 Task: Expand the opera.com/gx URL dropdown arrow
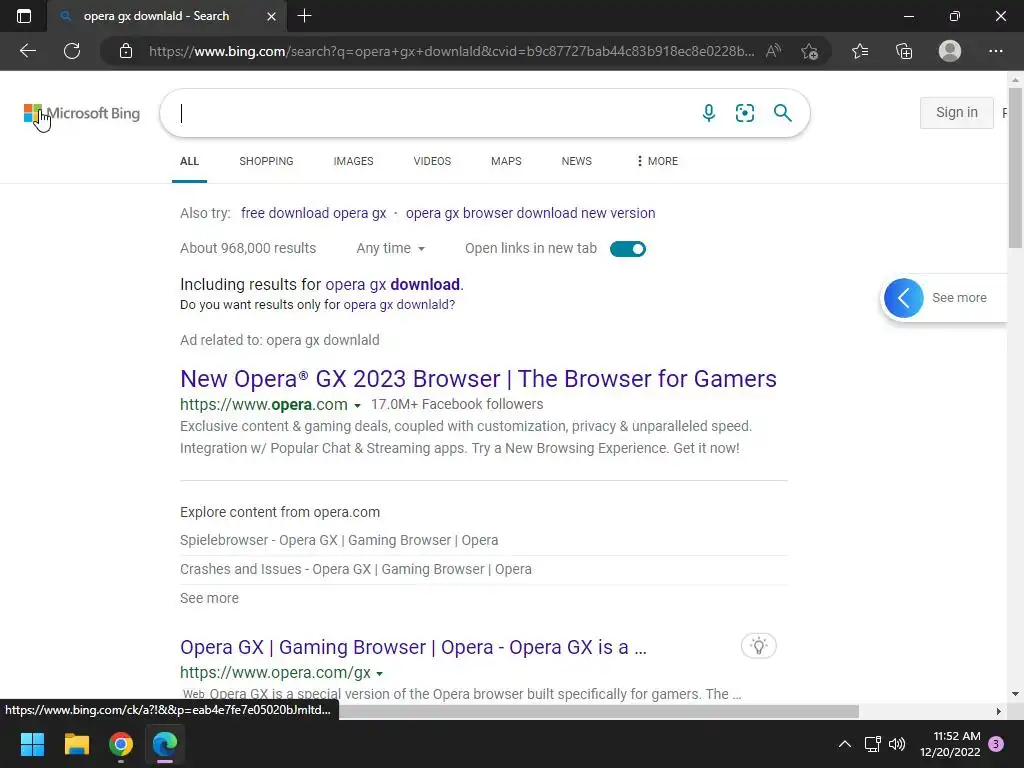tap(379, 673)
